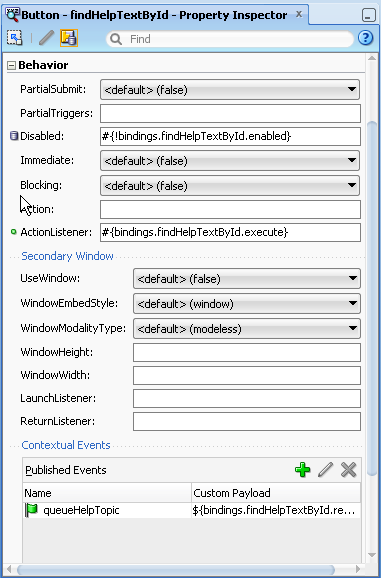Open the UseWindow dropdown
Viewport: 381px width, 578px height.
click(x=247, y=279)
